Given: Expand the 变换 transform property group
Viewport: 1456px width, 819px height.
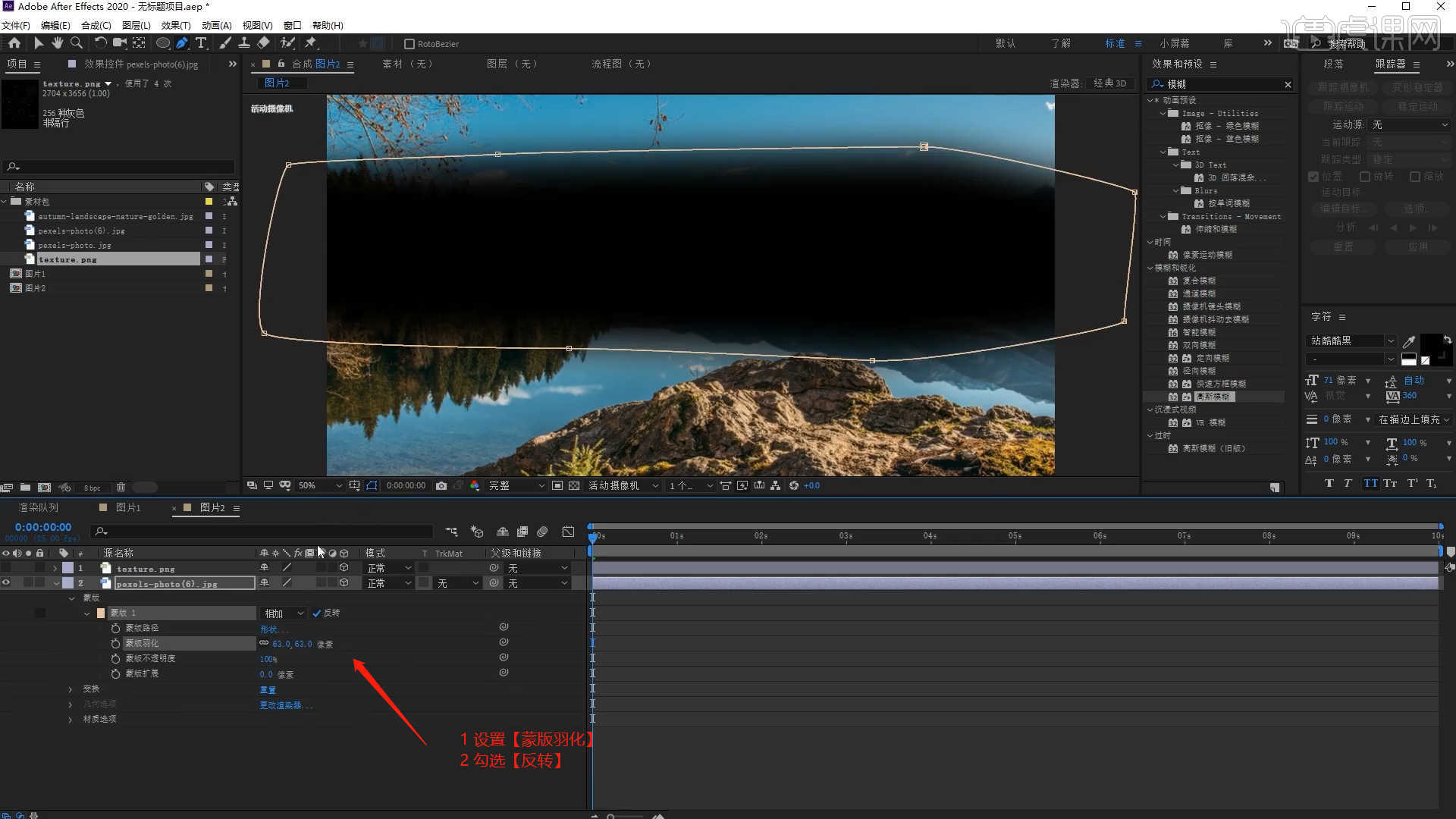Looking at the screenshot, I should (x=71, y=689).
